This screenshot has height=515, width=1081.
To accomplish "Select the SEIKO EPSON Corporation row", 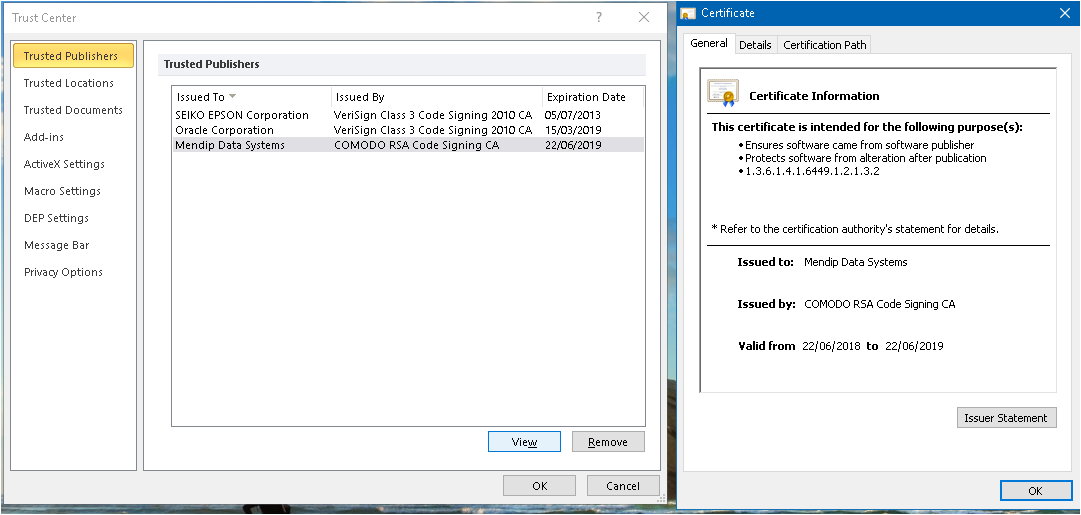I will point(408,115).
